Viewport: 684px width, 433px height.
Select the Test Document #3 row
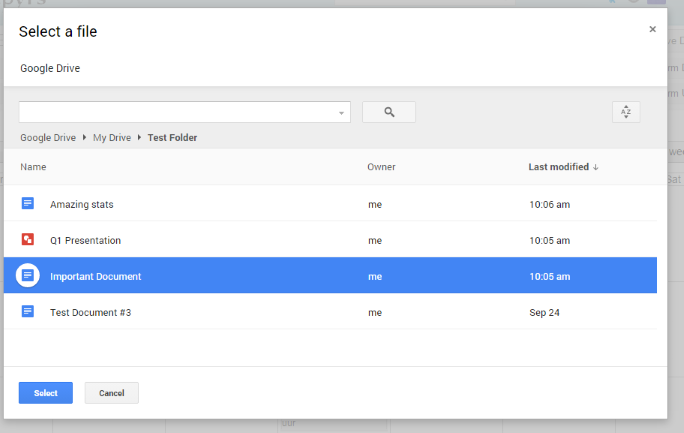pos(330,311)
